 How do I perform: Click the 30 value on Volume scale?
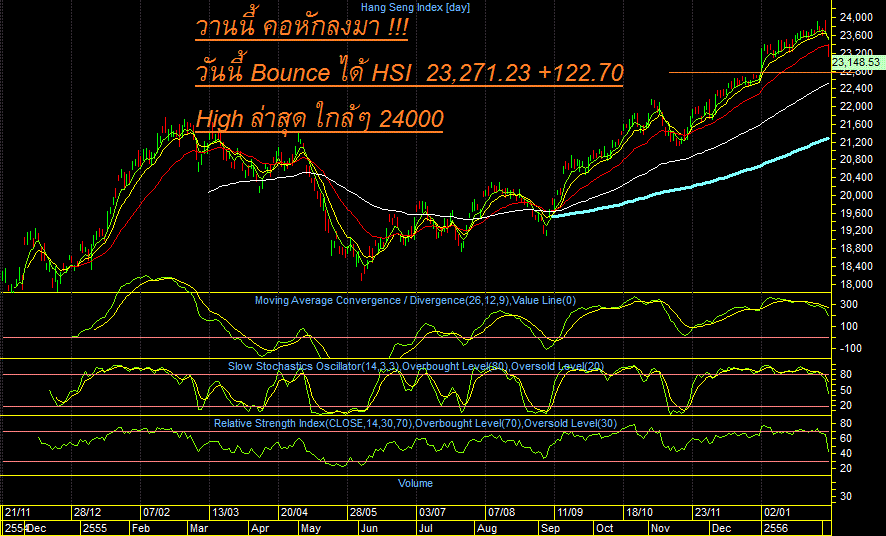click(846, 496)
